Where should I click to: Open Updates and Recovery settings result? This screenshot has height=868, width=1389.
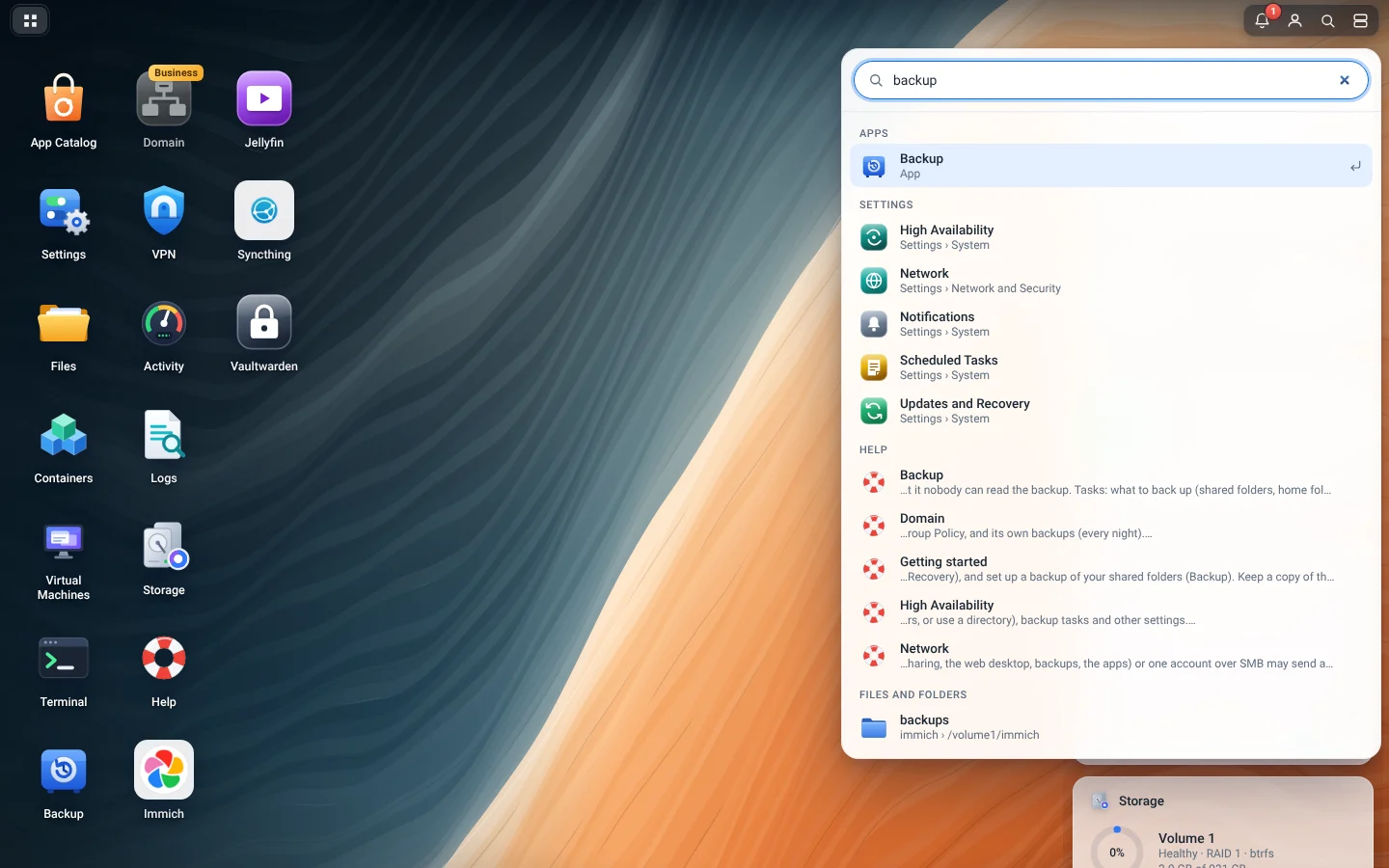point(1111,411)
